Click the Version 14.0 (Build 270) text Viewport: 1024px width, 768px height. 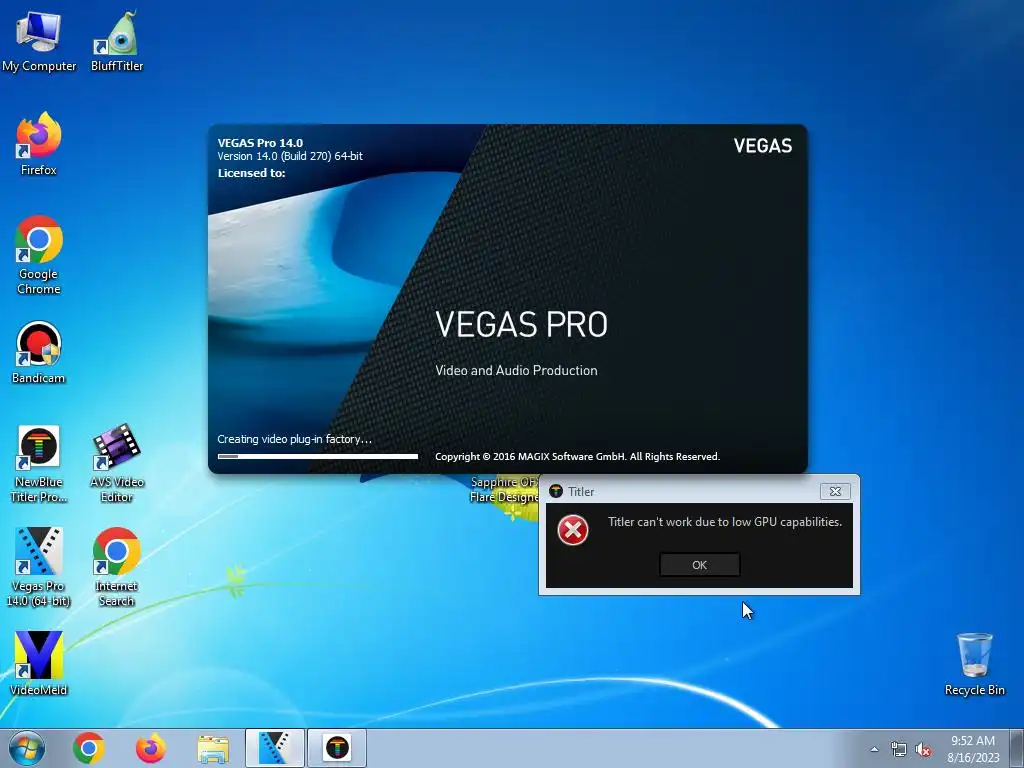click(290, 156)
